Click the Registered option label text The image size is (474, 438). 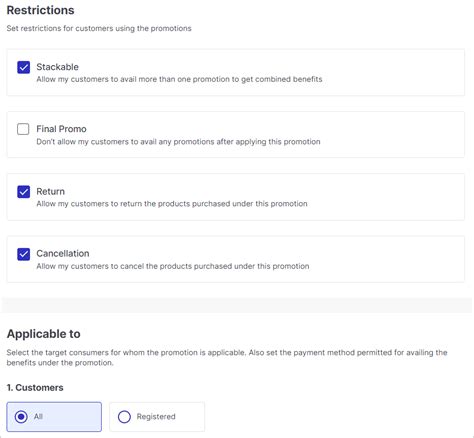[x=156, y=417]
